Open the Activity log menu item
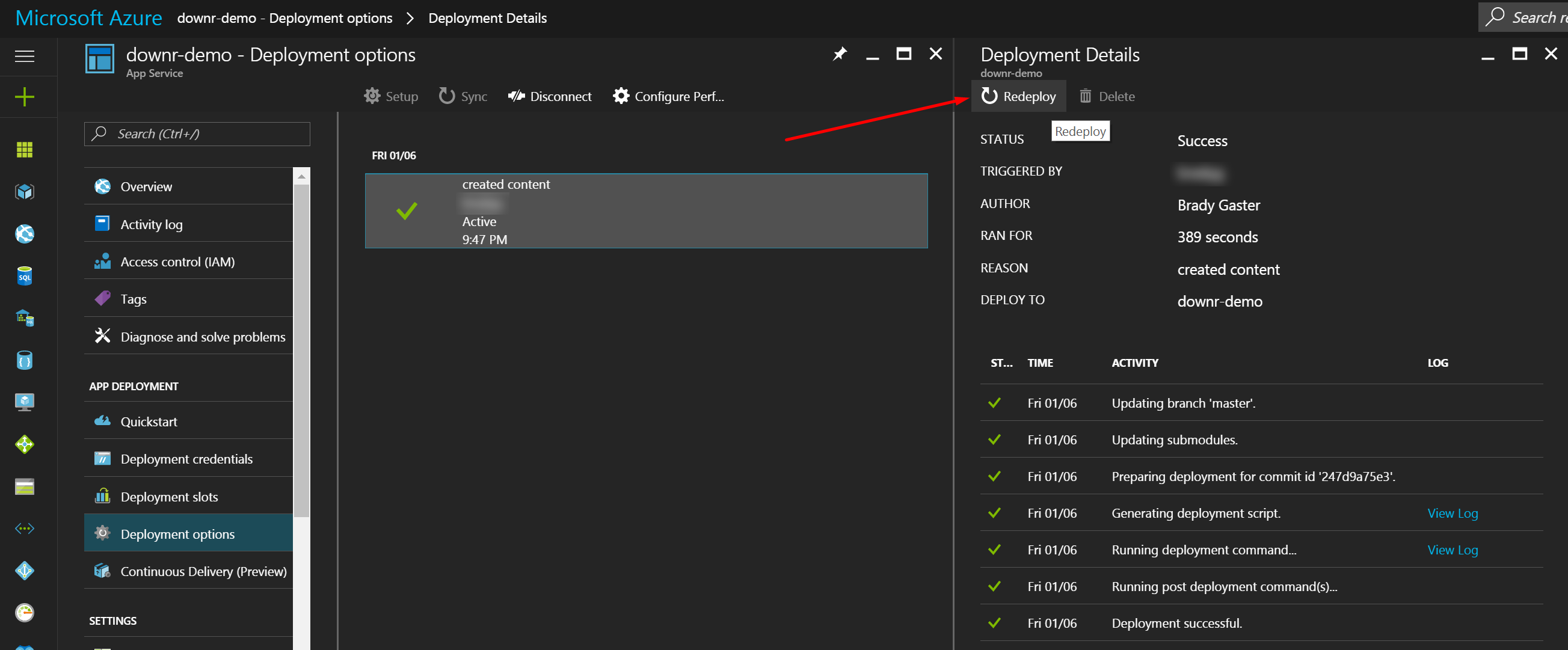Screen dimensions: 1568x650 tap(188, 224)
